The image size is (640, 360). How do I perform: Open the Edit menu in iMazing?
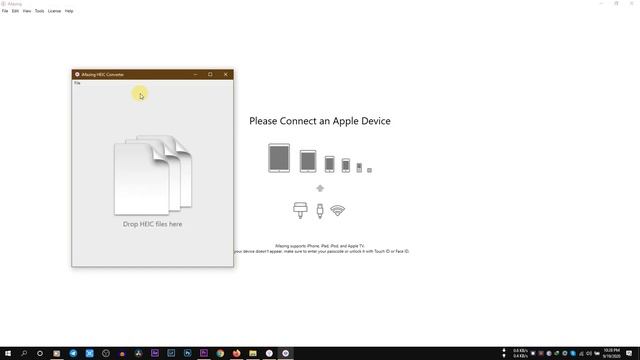[x=15, y=11]
